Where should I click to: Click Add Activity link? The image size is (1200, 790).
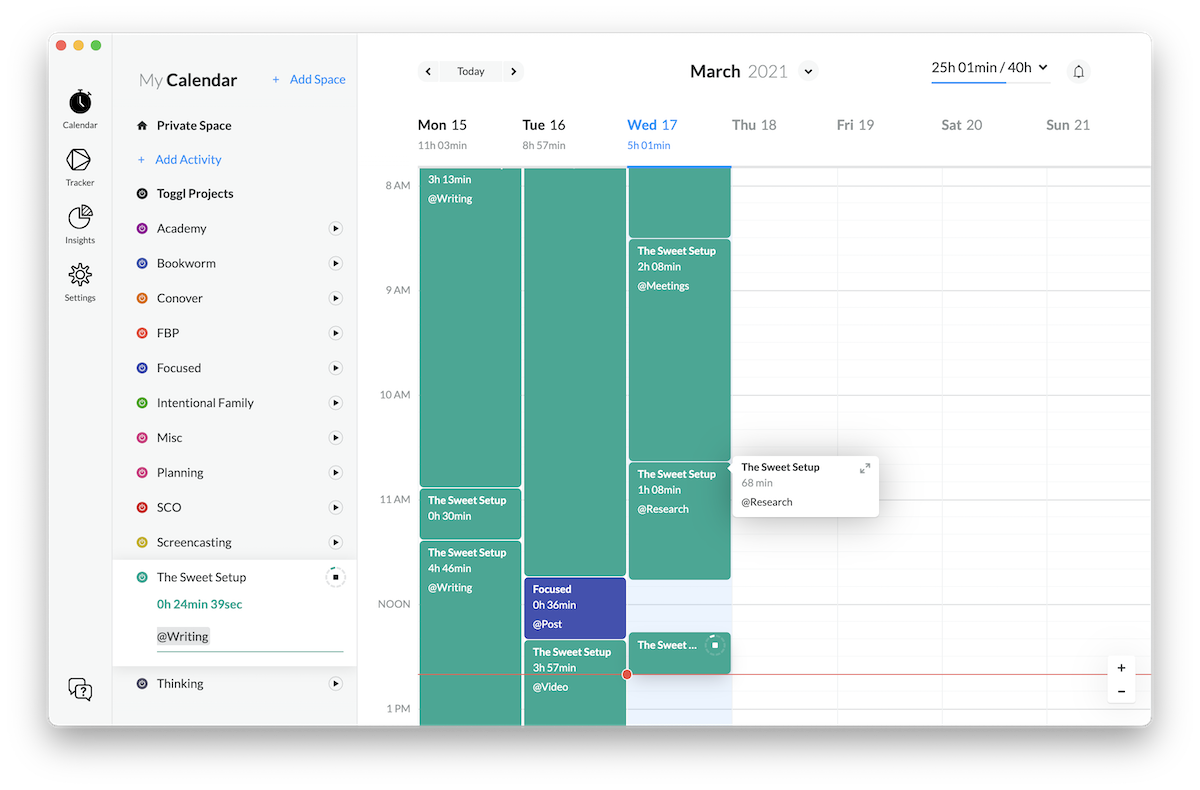pos(180,159)
